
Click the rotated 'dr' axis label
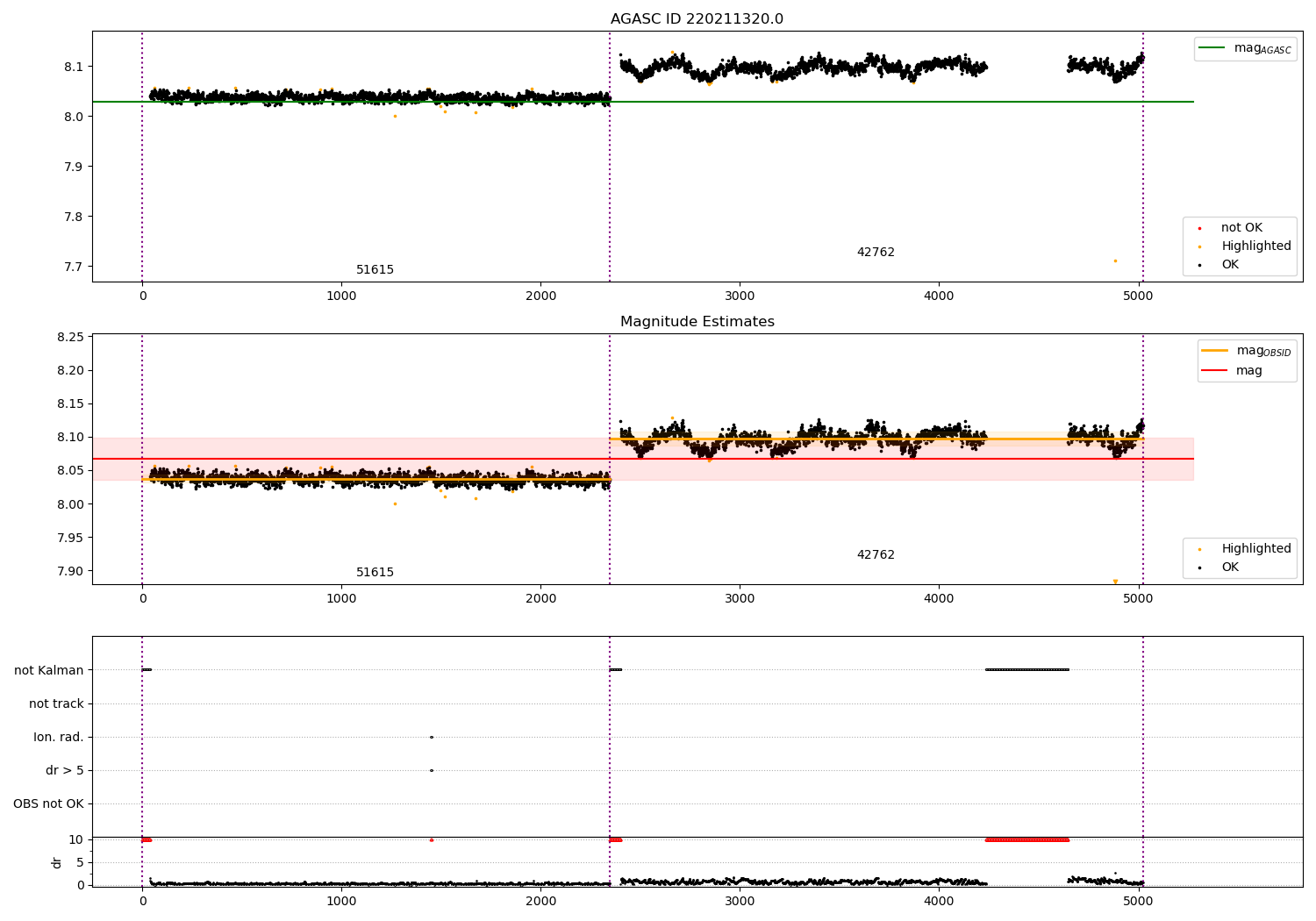(x=57, y=863)
